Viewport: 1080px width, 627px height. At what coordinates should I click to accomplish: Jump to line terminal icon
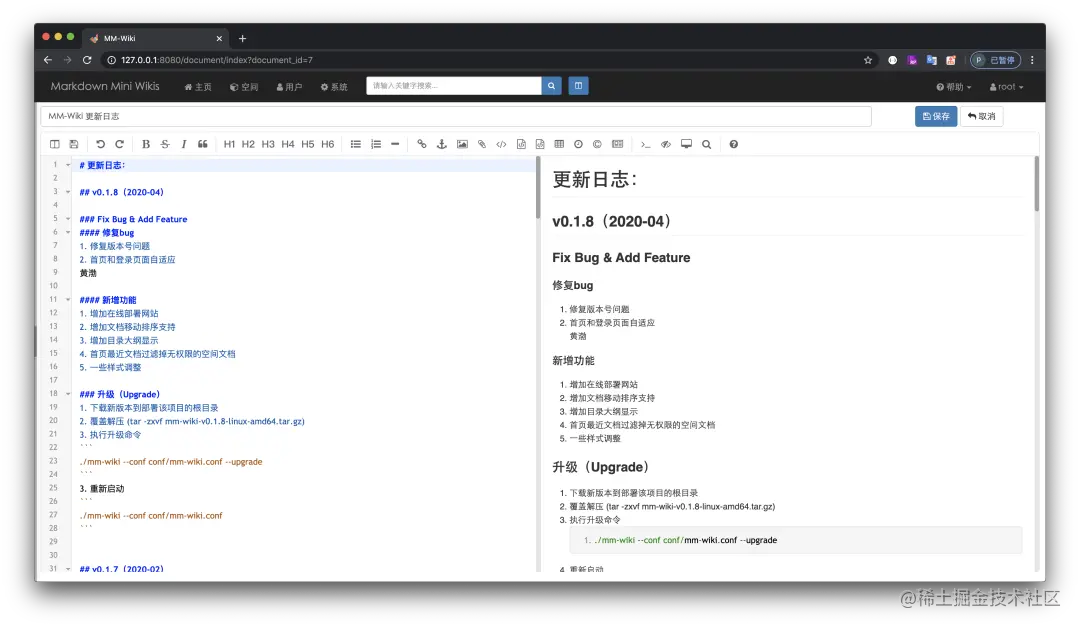[x=645, y=144]
